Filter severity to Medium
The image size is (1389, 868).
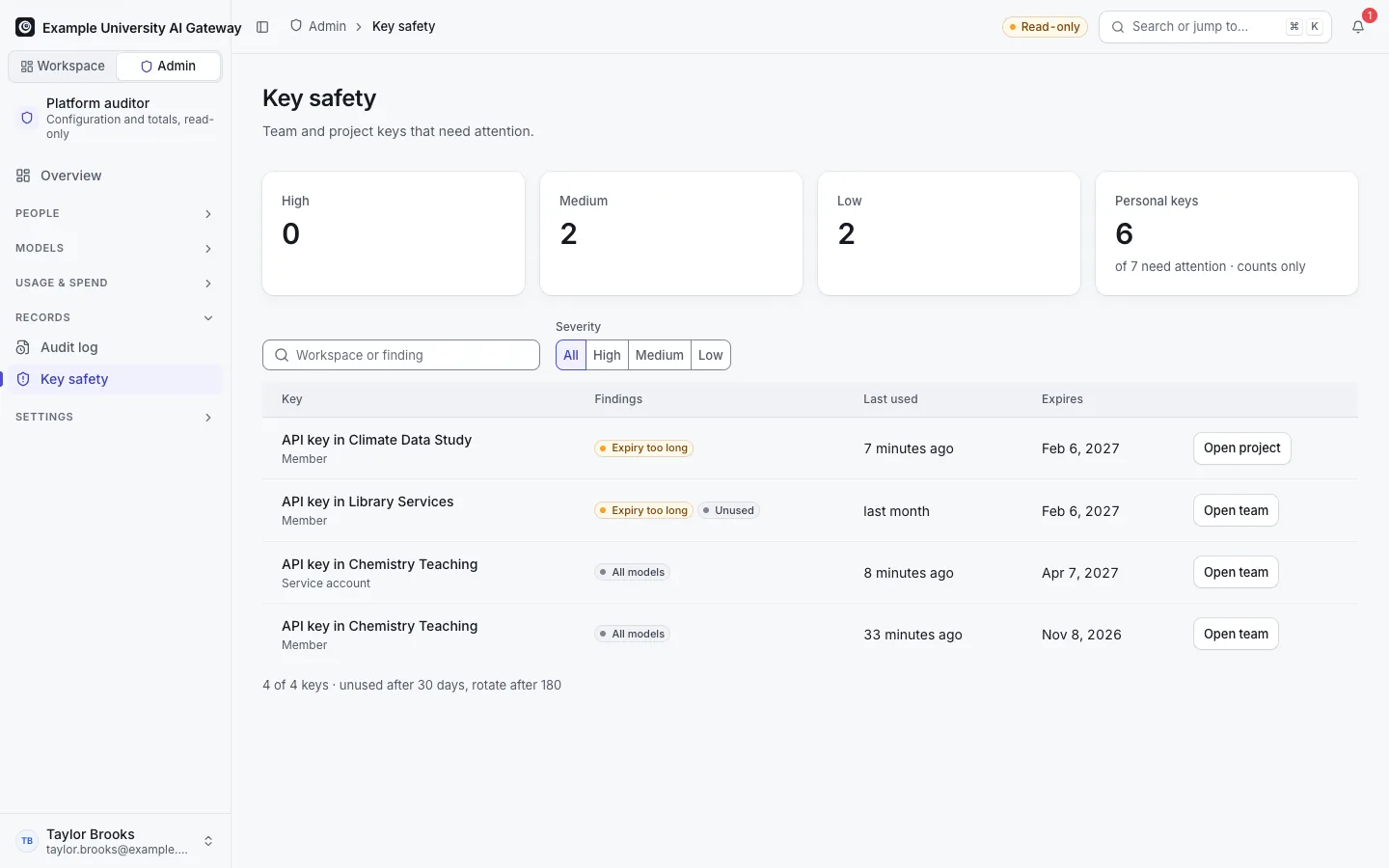coord(660,355)
